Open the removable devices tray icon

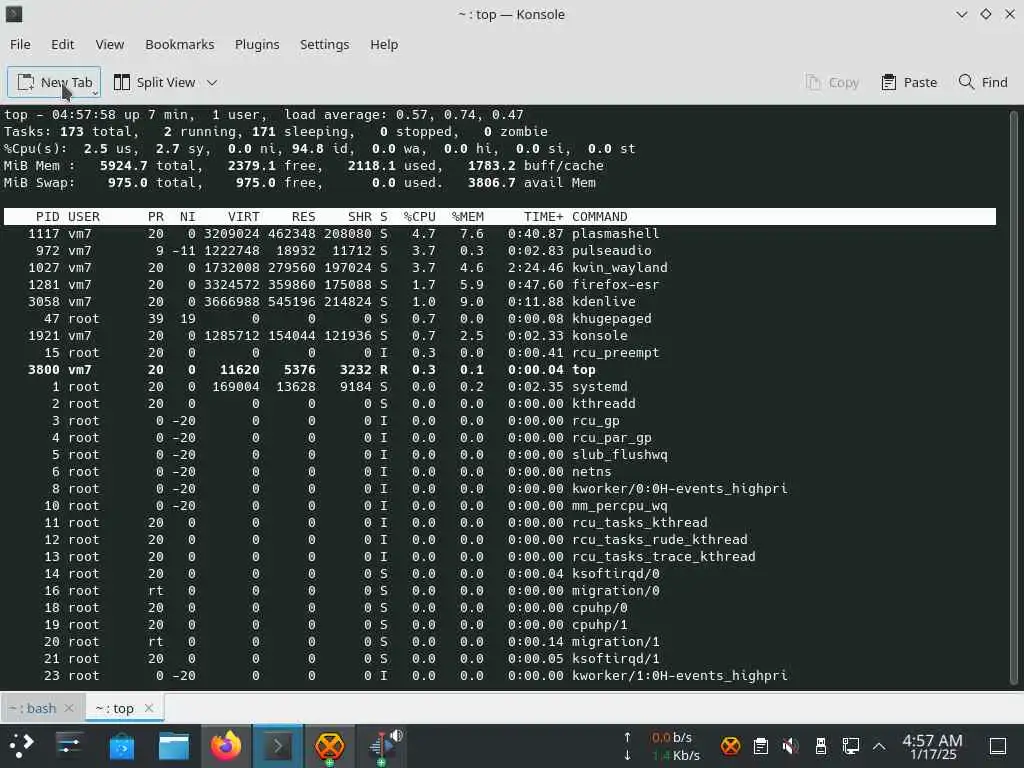pos(821,746)
